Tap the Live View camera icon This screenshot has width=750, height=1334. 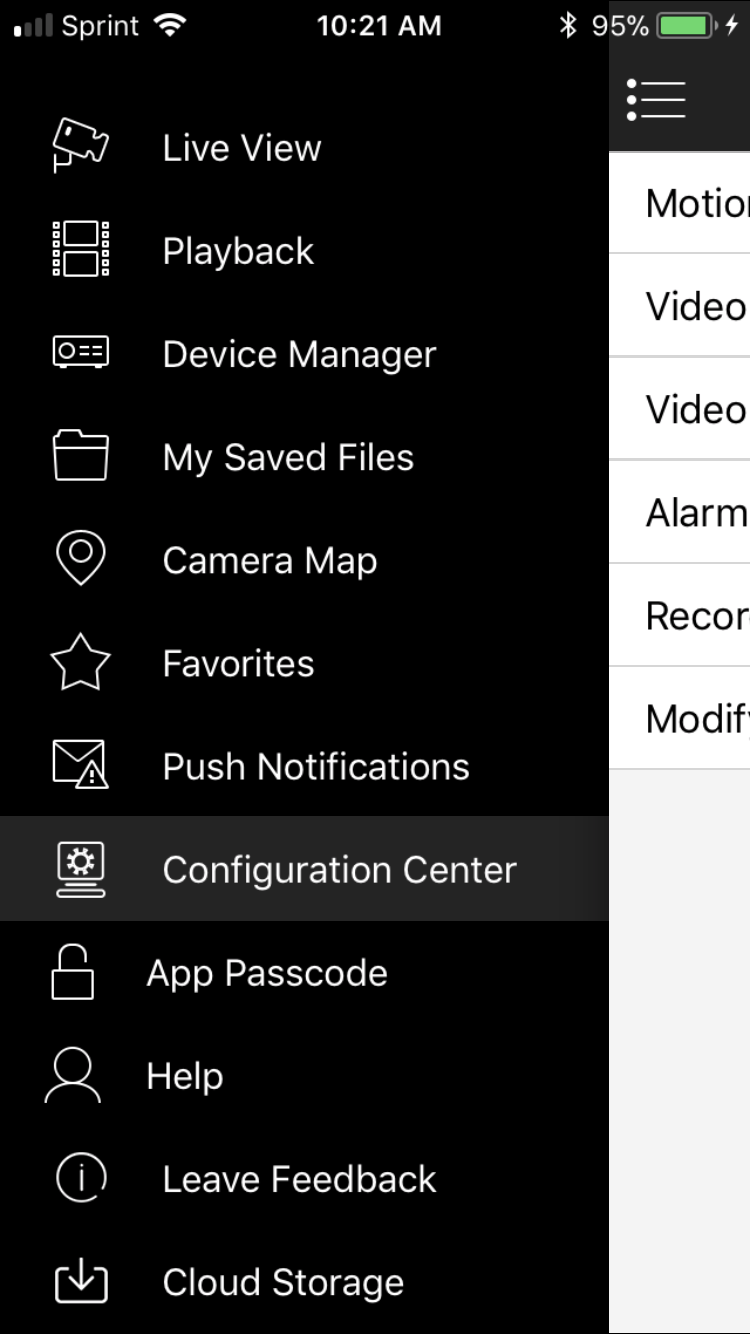(x=80, y=145)
